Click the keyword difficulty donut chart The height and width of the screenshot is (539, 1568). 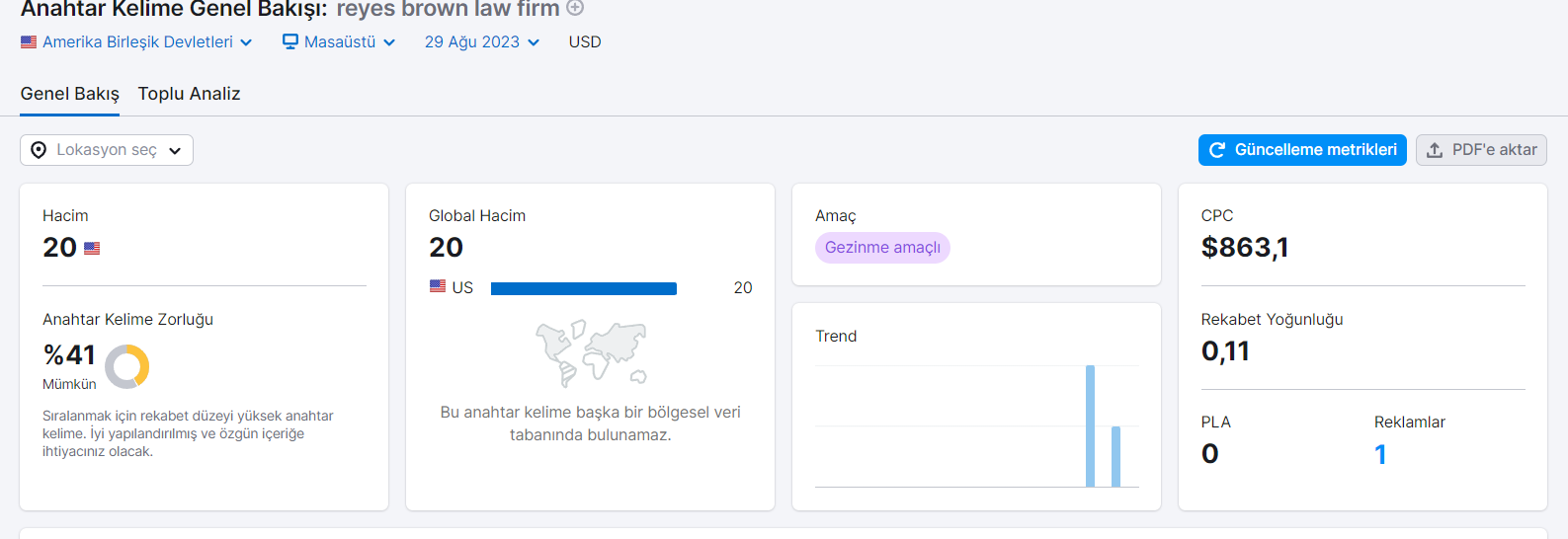(x=126, y=366)
